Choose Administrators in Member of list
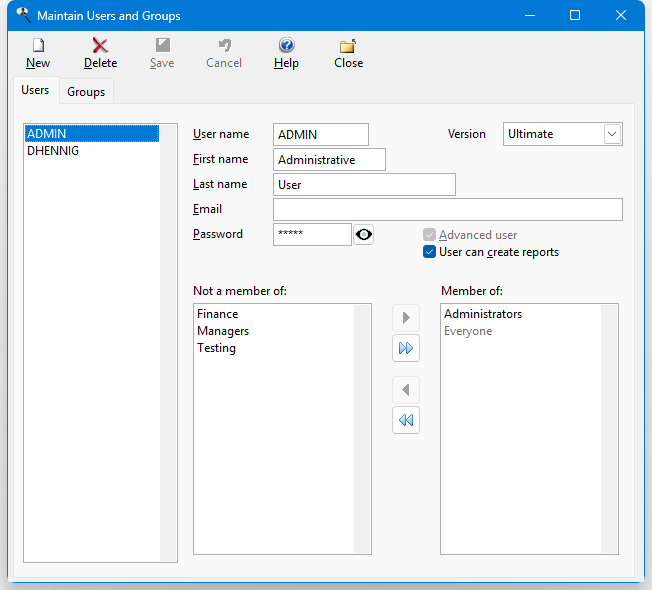This screenshot has height=590, width=652. [x=483, y=314]
